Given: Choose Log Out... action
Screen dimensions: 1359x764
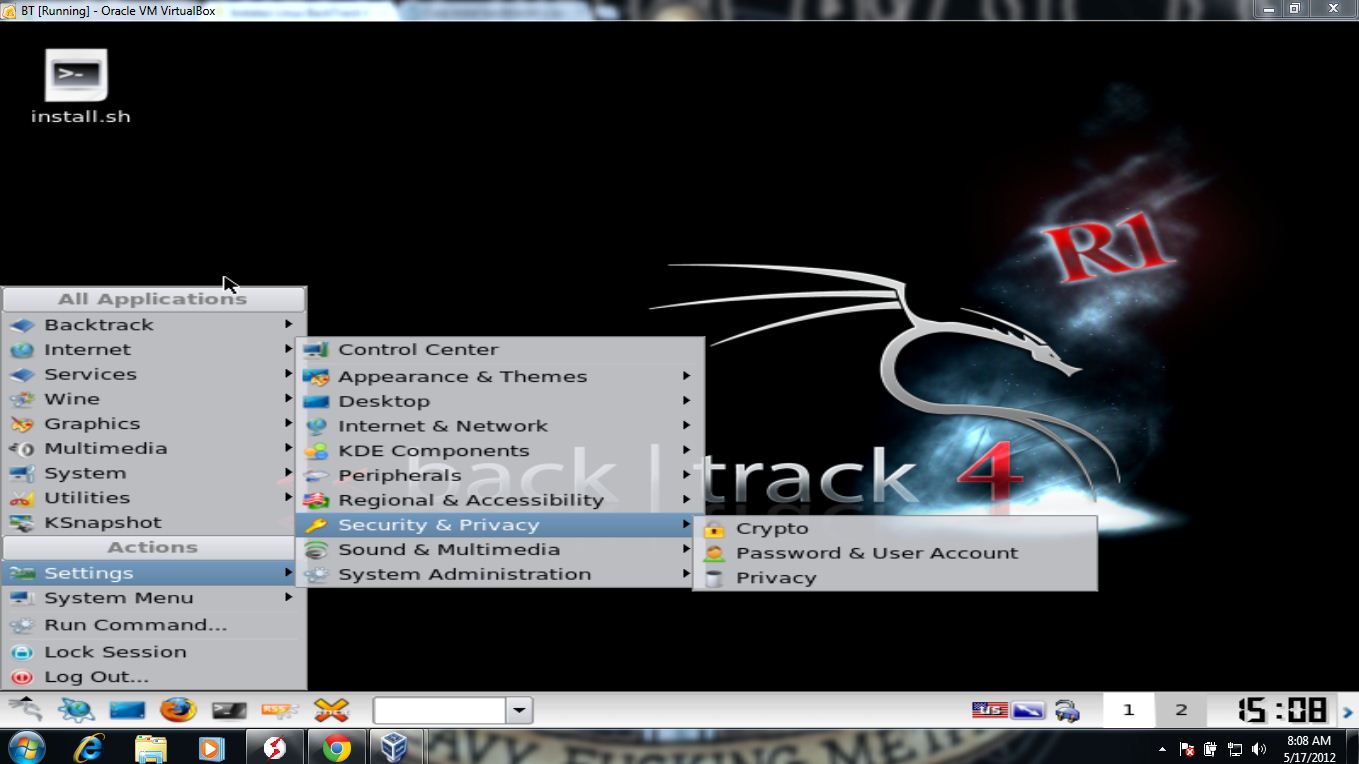Looking at the screenshot, I should pyautogui.click(x=153, y=677).
